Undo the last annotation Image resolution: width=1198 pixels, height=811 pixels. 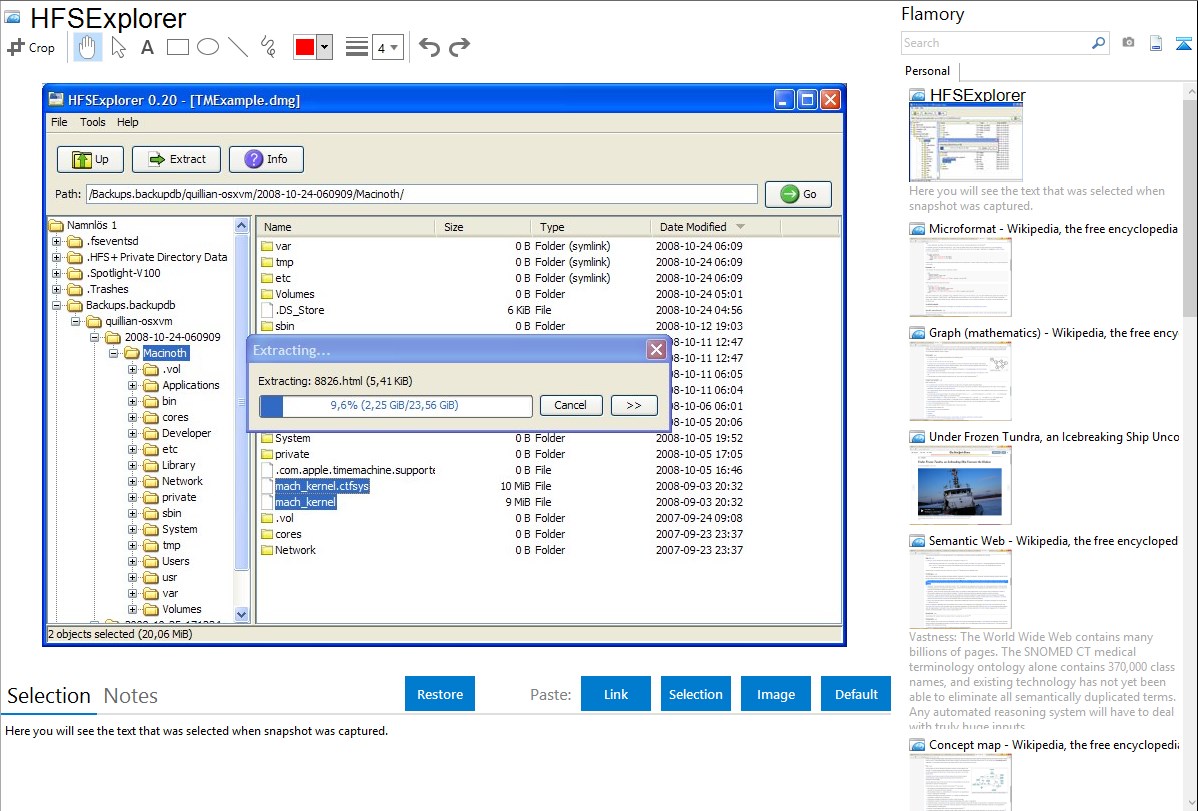pos(429,47)
